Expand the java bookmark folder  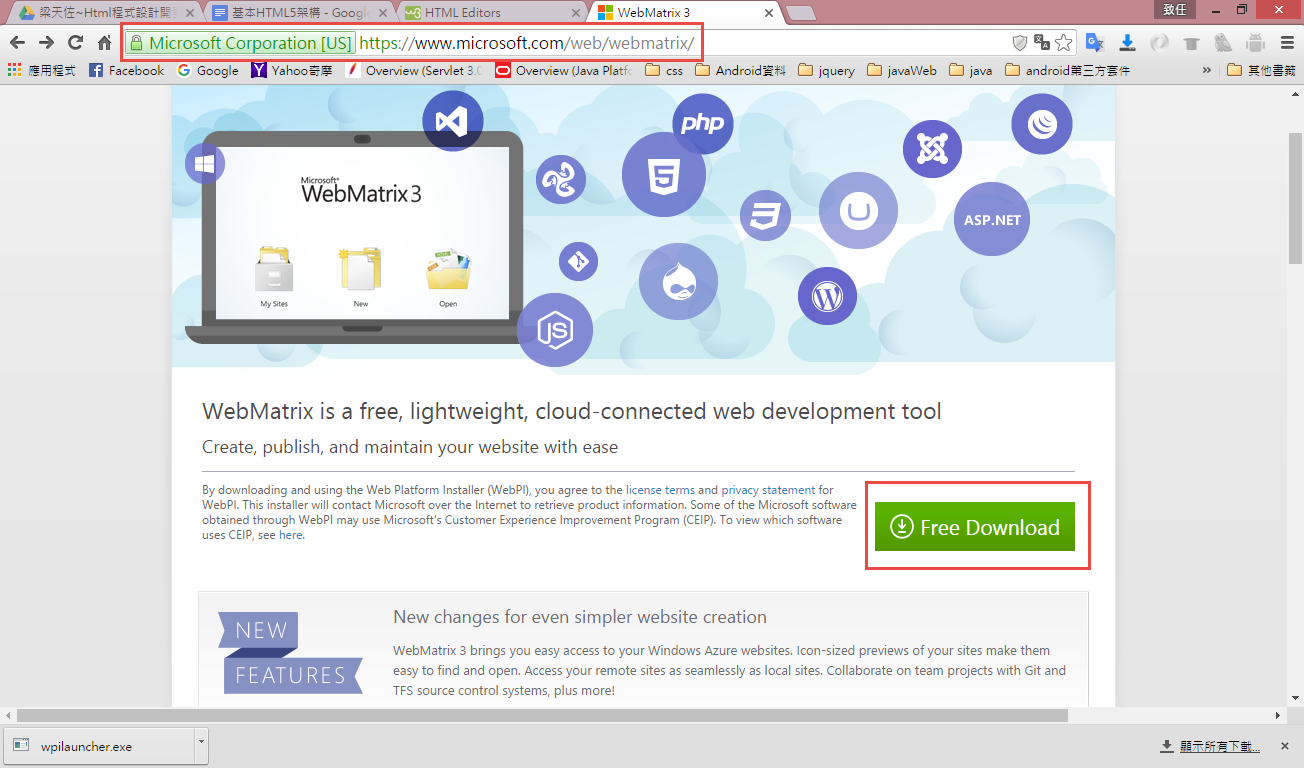[x=971, y=70]
